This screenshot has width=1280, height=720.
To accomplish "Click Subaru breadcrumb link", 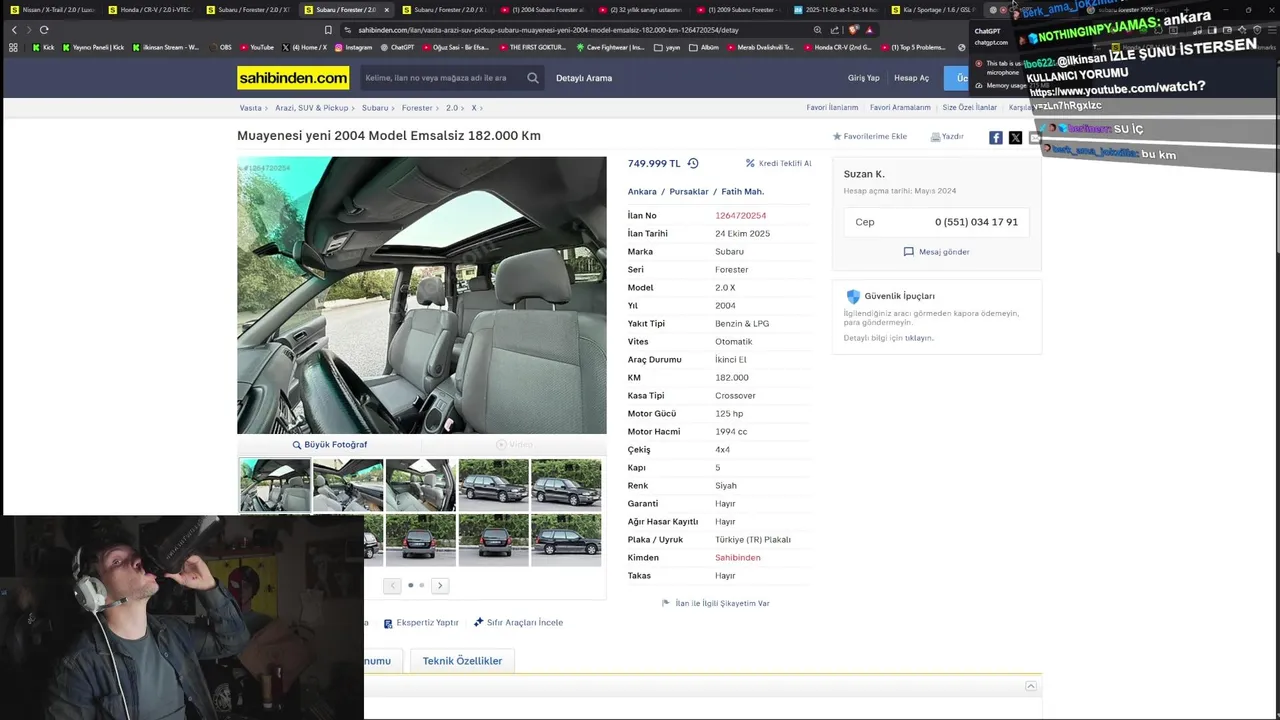I will click(375, 108).
